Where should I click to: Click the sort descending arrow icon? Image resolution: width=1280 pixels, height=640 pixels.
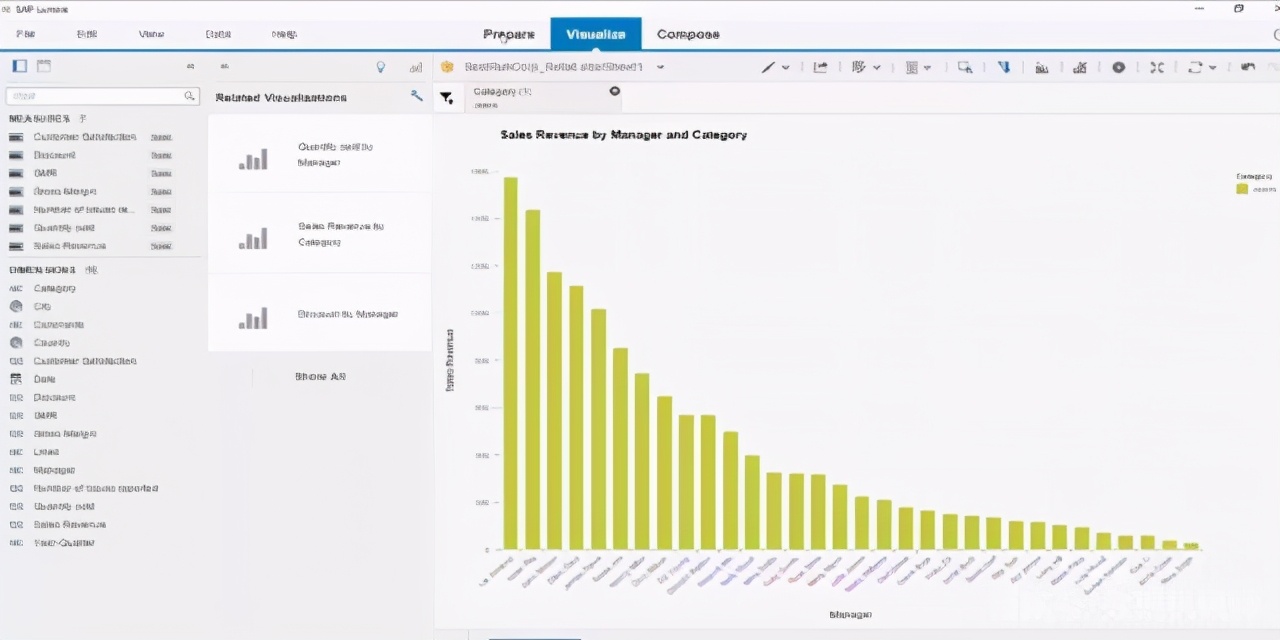click(1004, 67)
